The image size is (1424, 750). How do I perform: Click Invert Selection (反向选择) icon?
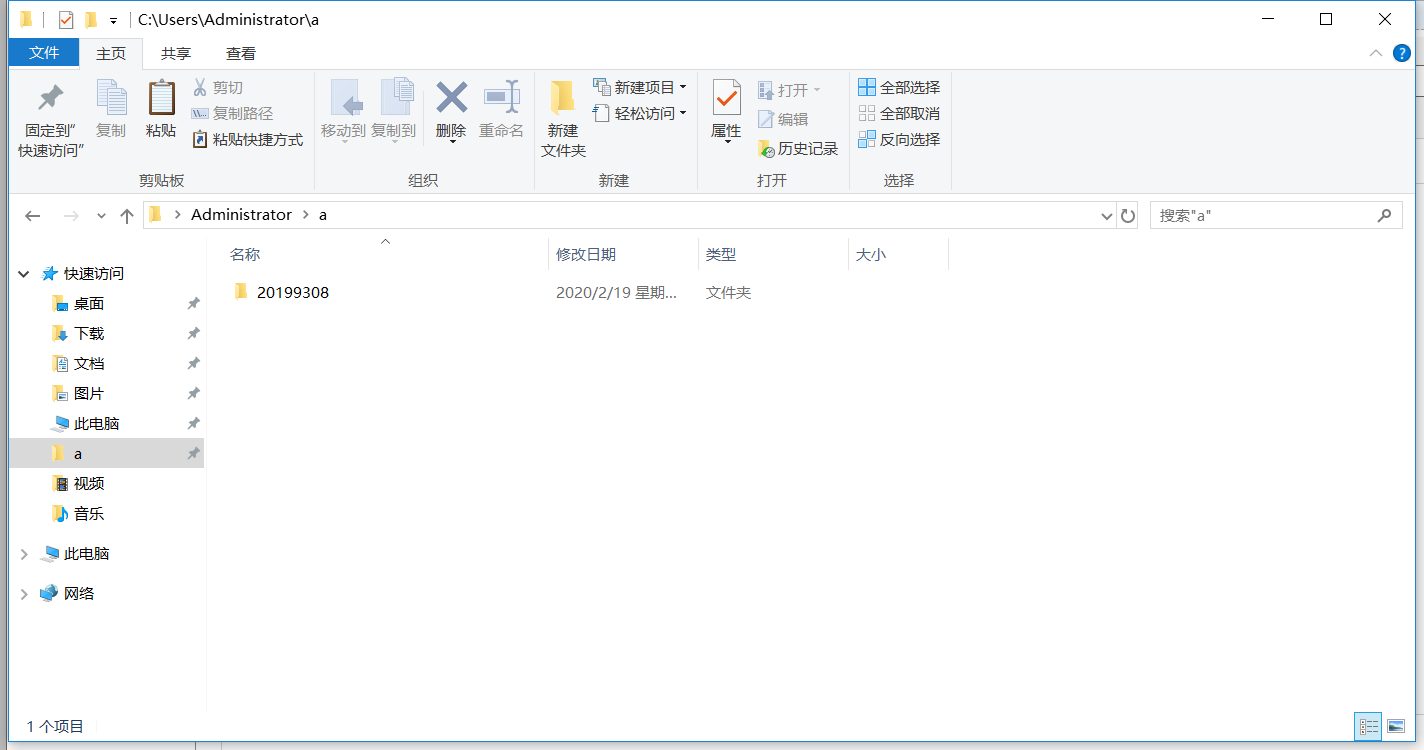(x=867, y=140)
